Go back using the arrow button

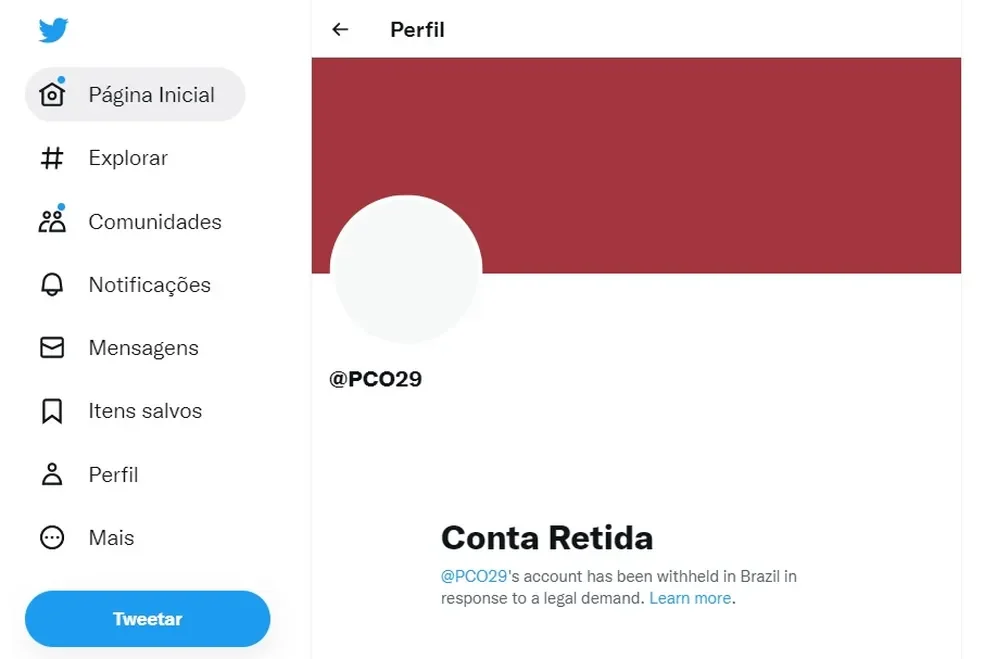340,30
